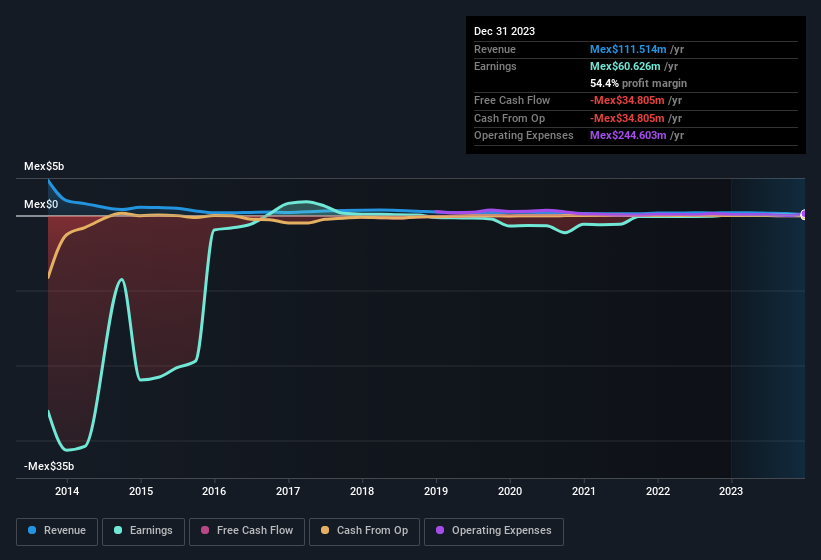Toggle Operating Expenses legend button
The width and height of the screenshot is (821, 560).
pyautogui.click(x=494, y=531)
